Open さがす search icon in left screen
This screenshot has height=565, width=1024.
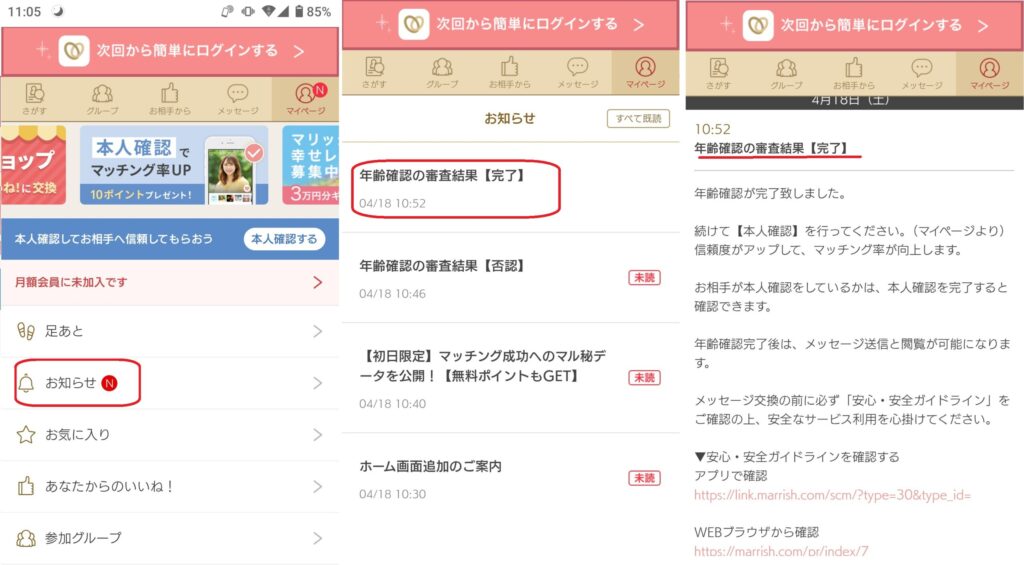coord(35,99)
